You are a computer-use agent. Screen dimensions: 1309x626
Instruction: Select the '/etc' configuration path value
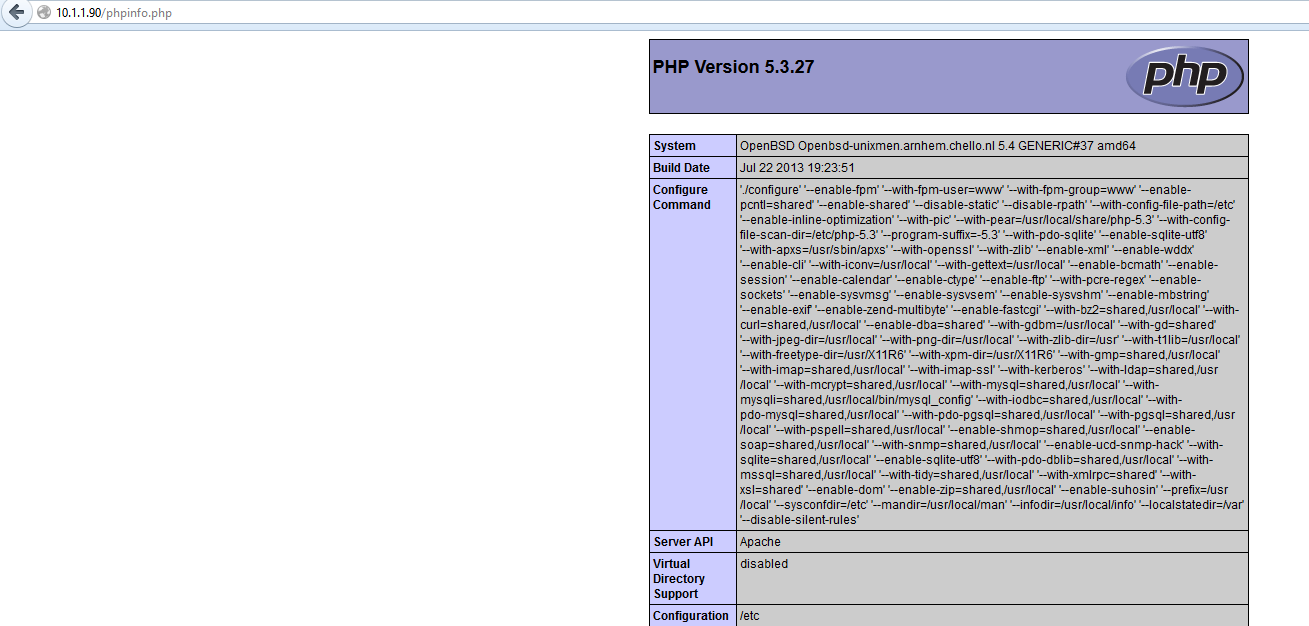point(750,616)
